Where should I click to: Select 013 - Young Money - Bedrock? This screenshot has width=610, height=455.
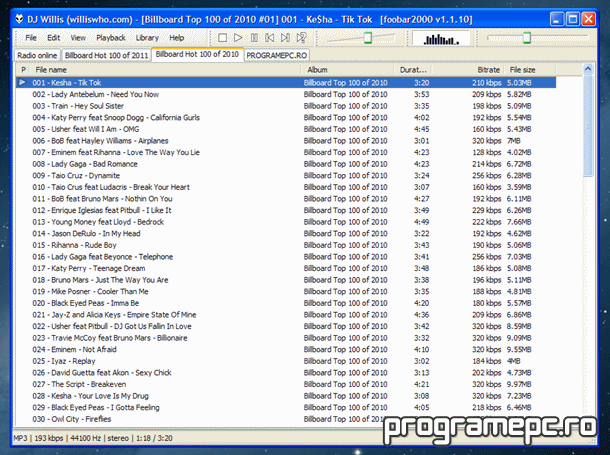286,222
